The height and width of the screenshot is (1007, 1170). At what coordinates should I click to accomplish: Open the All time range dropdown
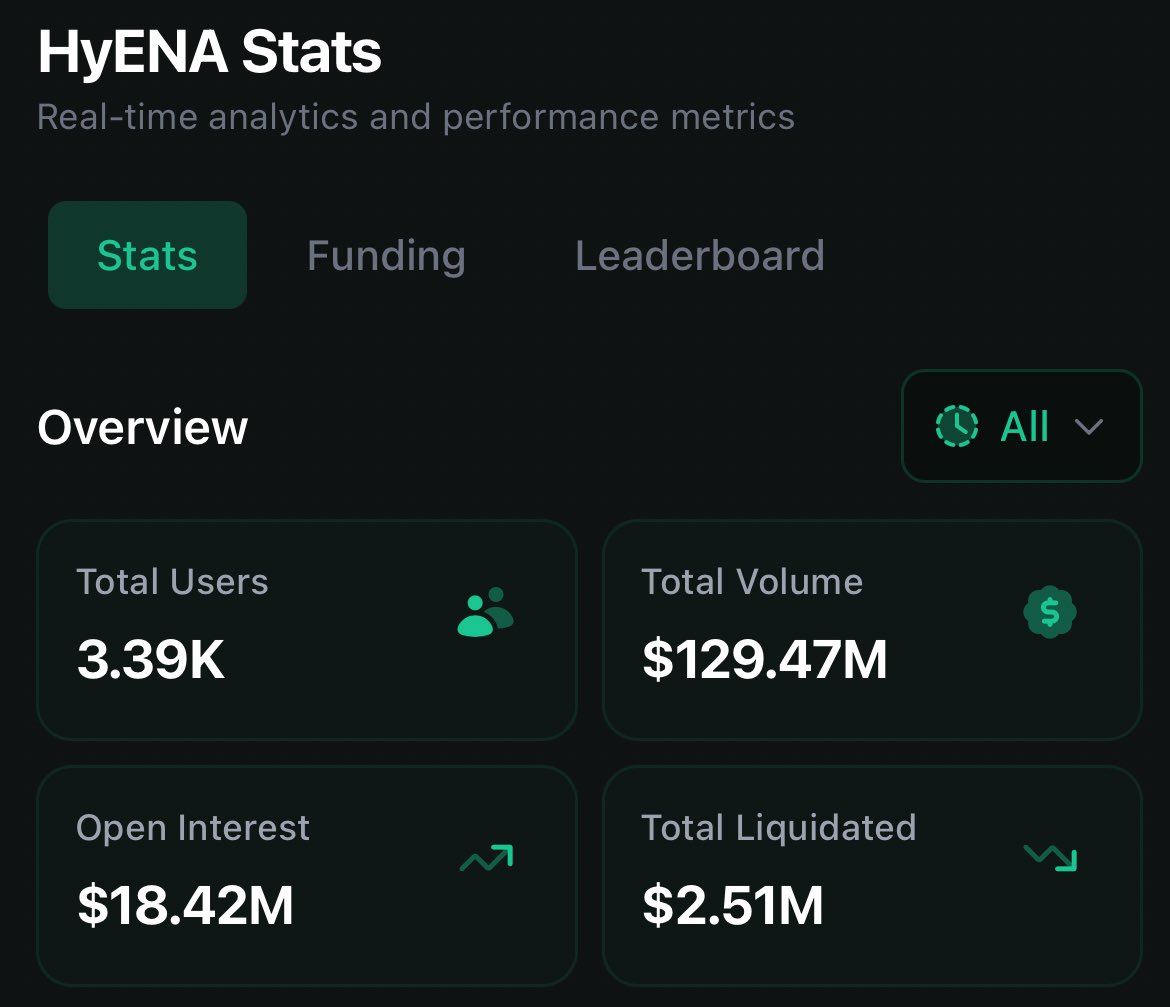(1022, 426)
